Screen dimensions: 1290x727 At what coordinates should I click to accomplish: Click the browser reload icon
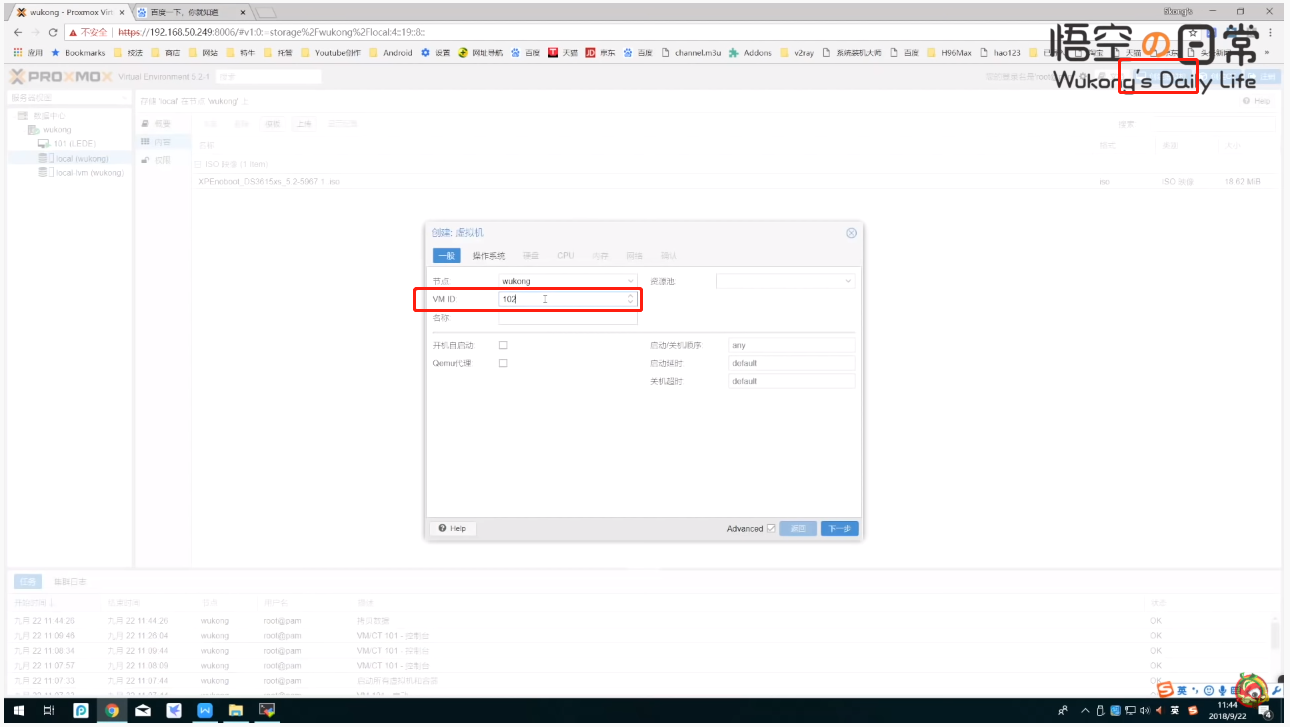pyautogui.click(x=53, y=32)
